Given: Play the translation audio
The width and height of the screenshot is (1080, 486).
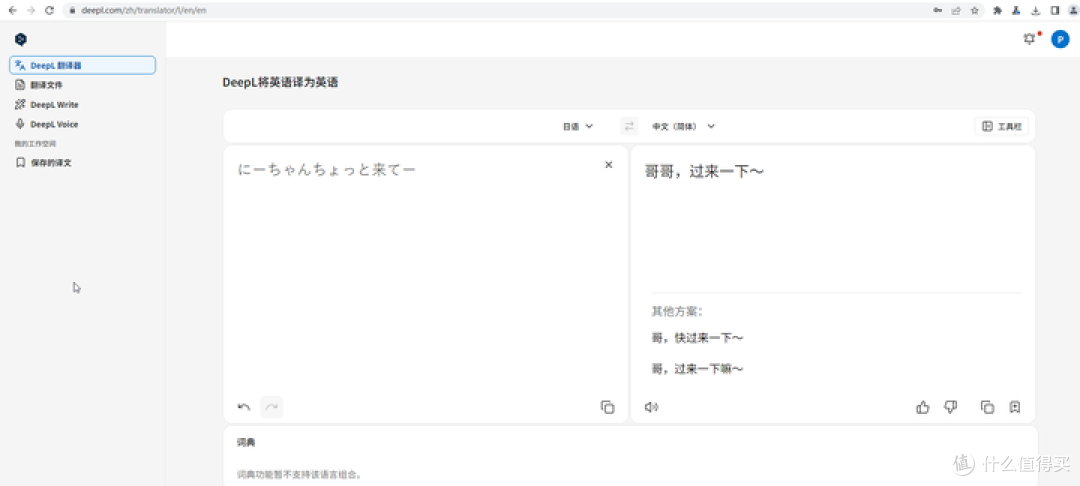Looking at the screenshot, I should pyautogui.click(x=652, y=408).
